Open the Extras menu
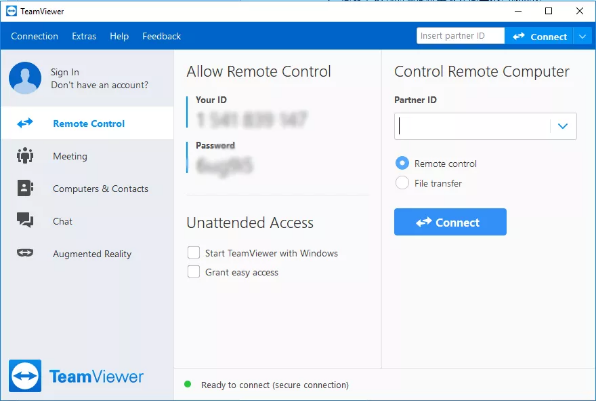596x401 pixels. (x=84, y=36)
